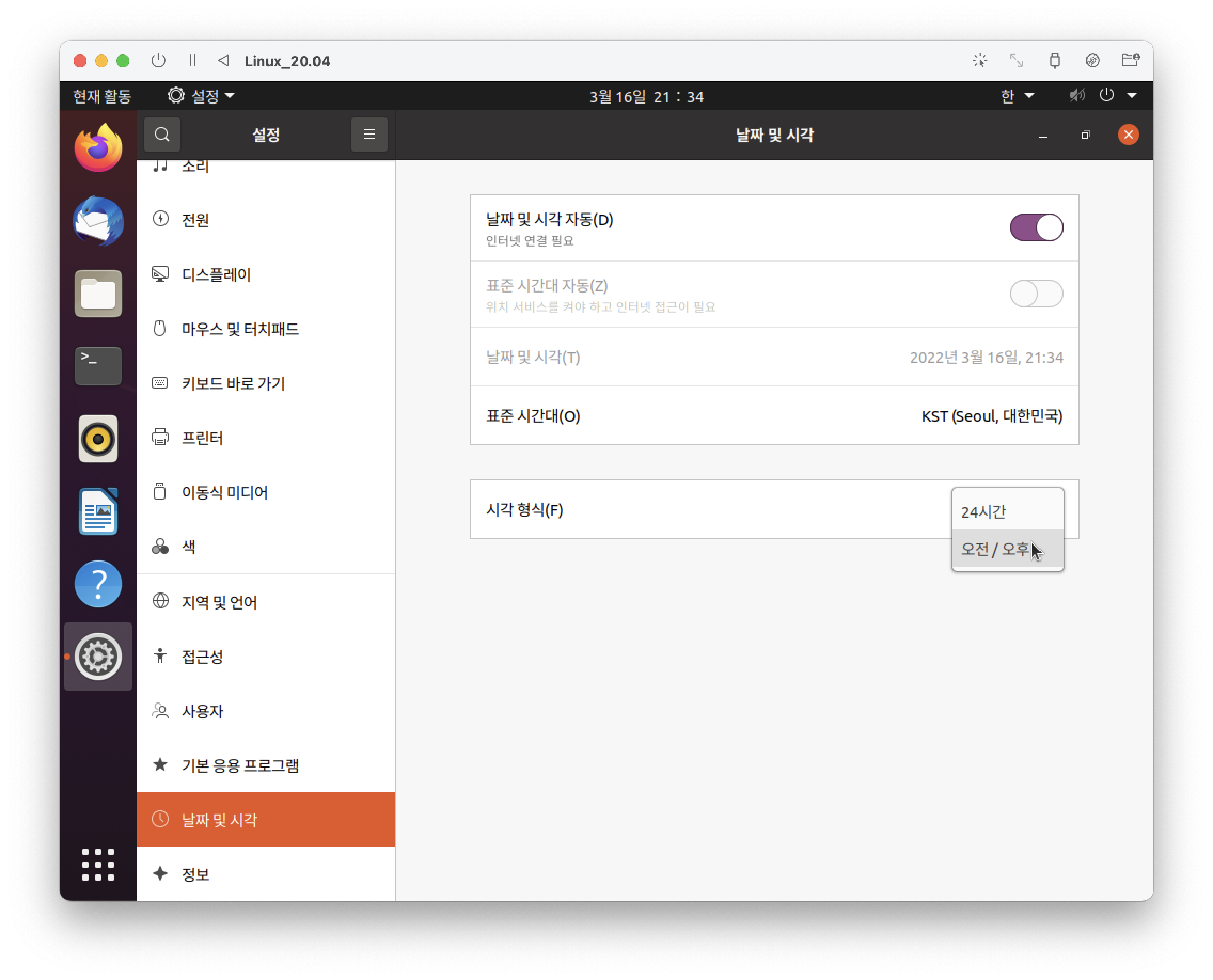The height and width of the screenshot is (980, 1213).
Task: Open the Terminal from the dock
Action: point(98,366)
